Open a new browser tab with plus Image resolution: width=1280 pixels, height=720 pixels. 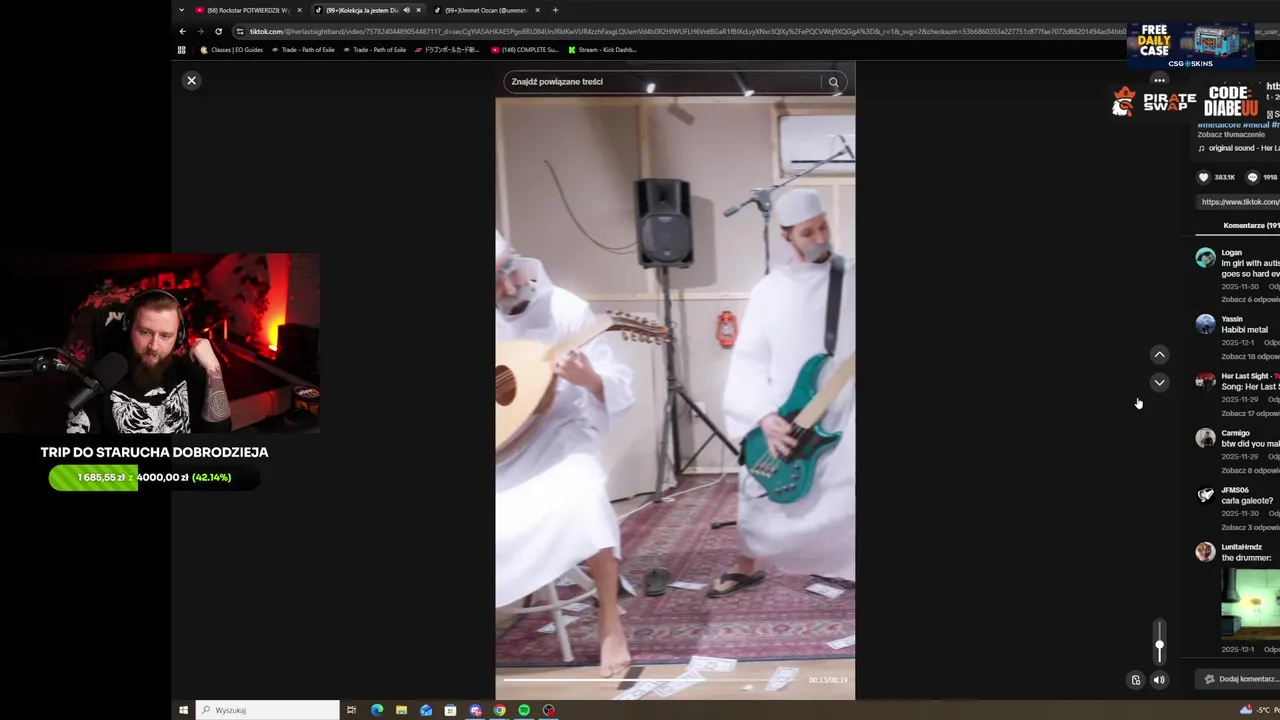(555, 10)
